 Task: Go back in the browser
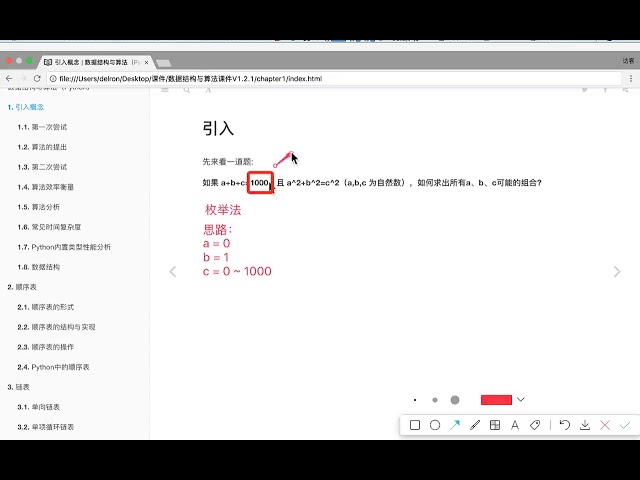coord(9,78)
